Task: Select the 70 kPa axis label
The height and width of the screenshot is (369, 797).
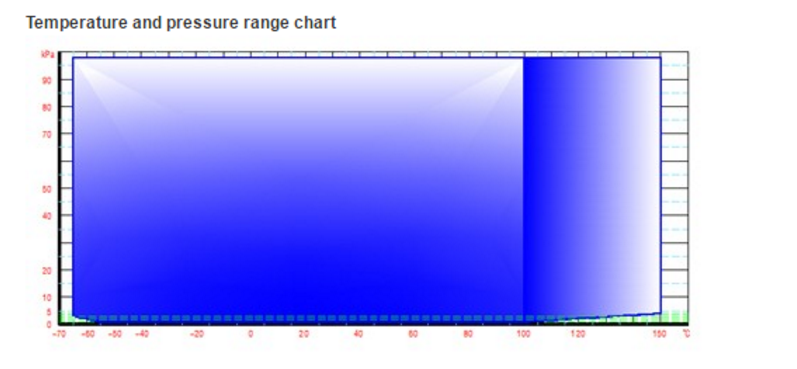Action: coord(49,134)
